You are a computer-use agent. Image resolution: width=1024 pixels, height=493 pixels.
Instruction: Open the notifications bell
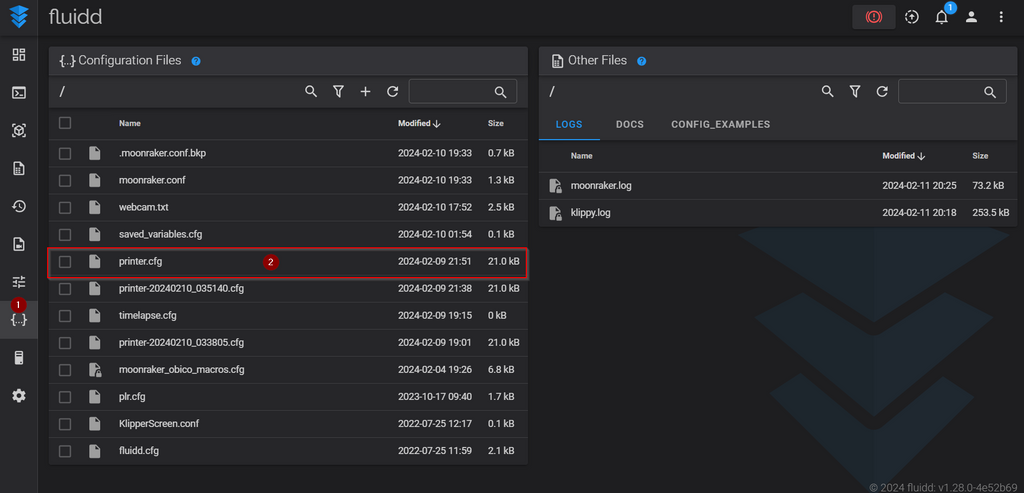(942, 17)
